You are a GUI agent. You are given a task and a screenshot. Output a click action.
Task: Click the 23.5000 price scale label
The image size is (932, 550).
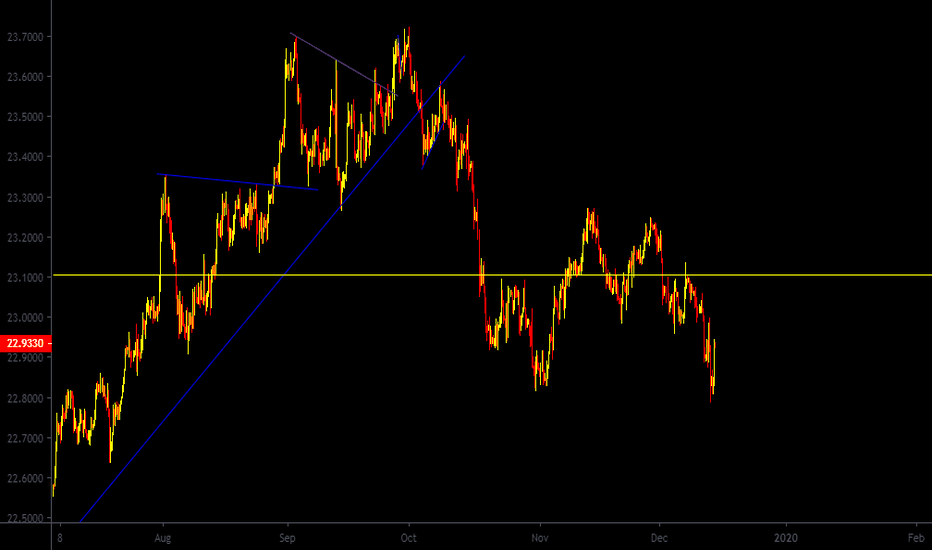point(25,117)
